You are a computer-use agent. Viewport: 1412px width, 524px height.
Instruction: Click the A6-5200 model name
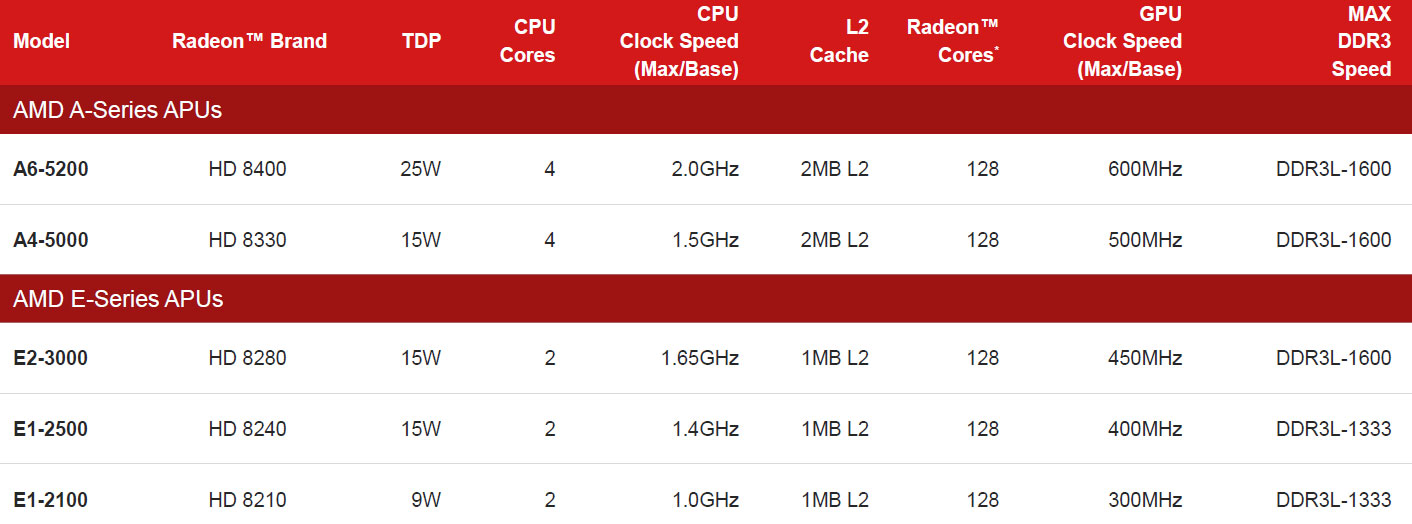(50, 169)
